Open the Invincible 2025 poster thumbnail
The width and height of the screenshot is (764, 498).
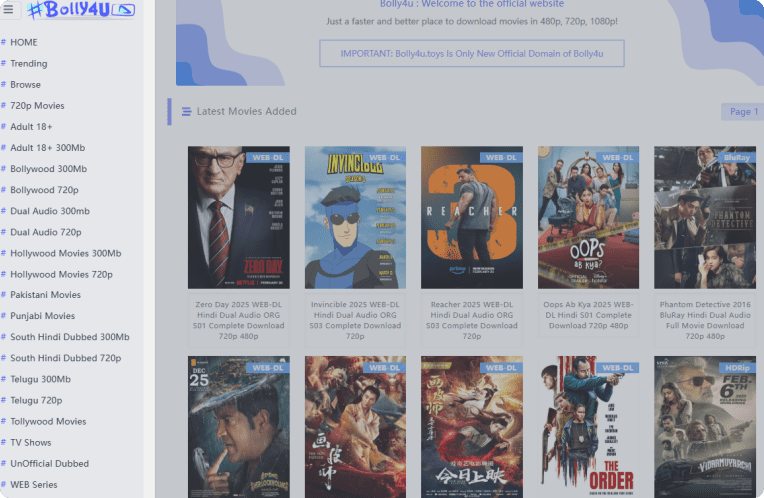click(x=355, y=218)
